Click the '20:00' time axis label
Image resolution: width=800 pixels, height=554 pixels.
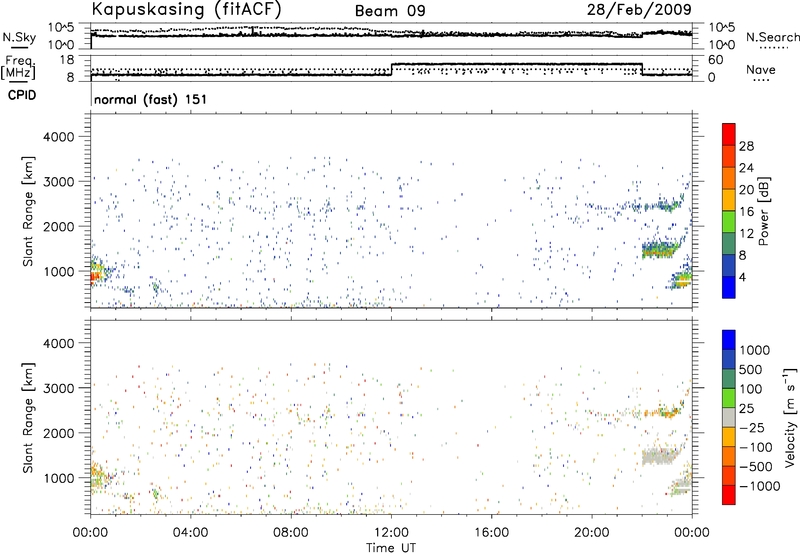(591, 532)
